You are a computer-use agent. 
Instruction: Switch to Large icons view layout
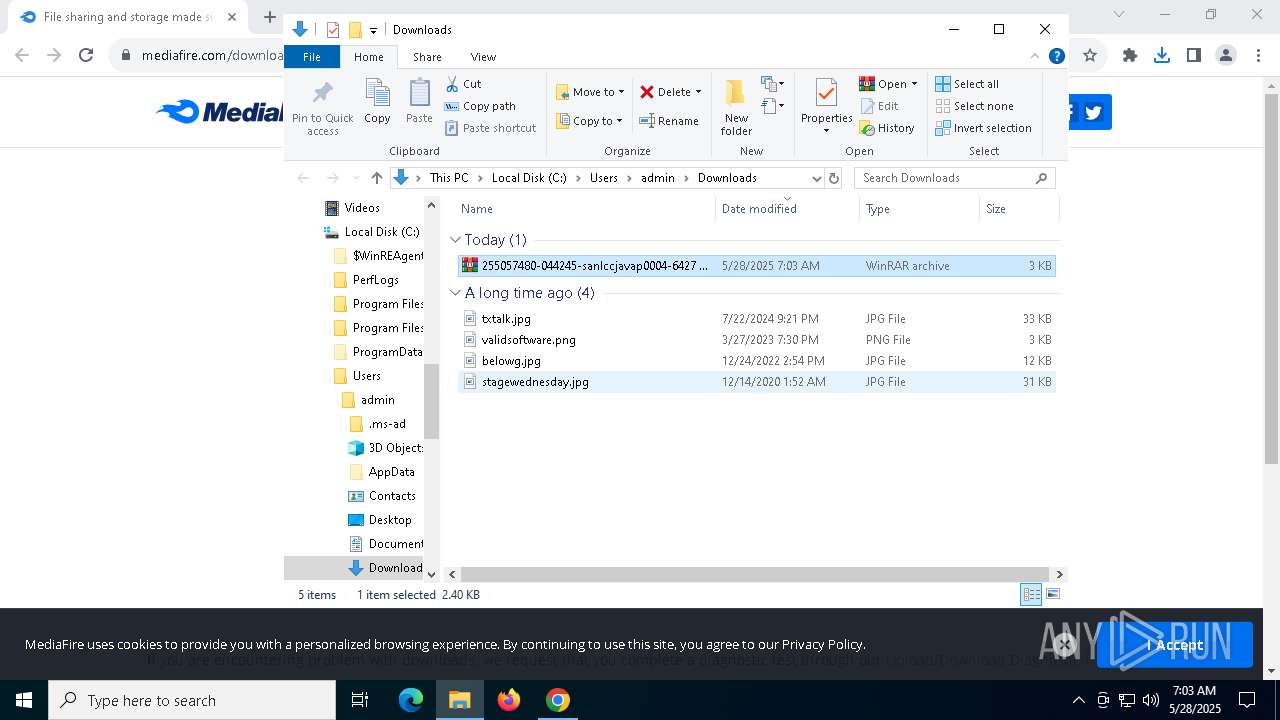pyautogui.click(x=1053, y=595)
